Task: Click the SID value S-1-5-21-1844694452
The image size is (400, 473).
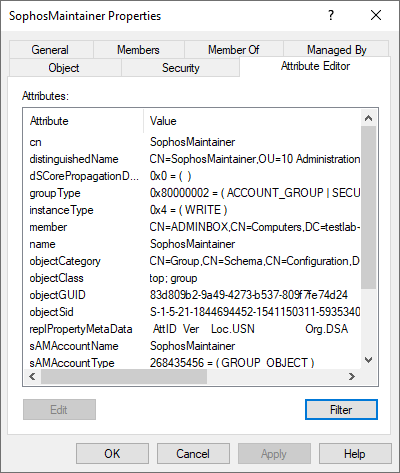Action: pos(255,312)
